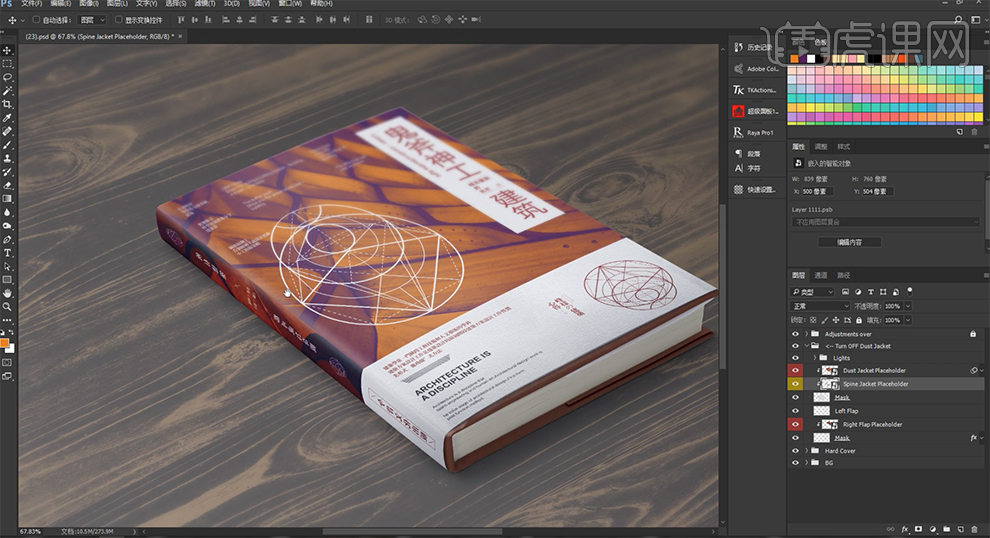The height and width of the screenshot is (538, 990).
Task: Hide the Right Flap Placeholder layer
Action: (x=795, y=424)
